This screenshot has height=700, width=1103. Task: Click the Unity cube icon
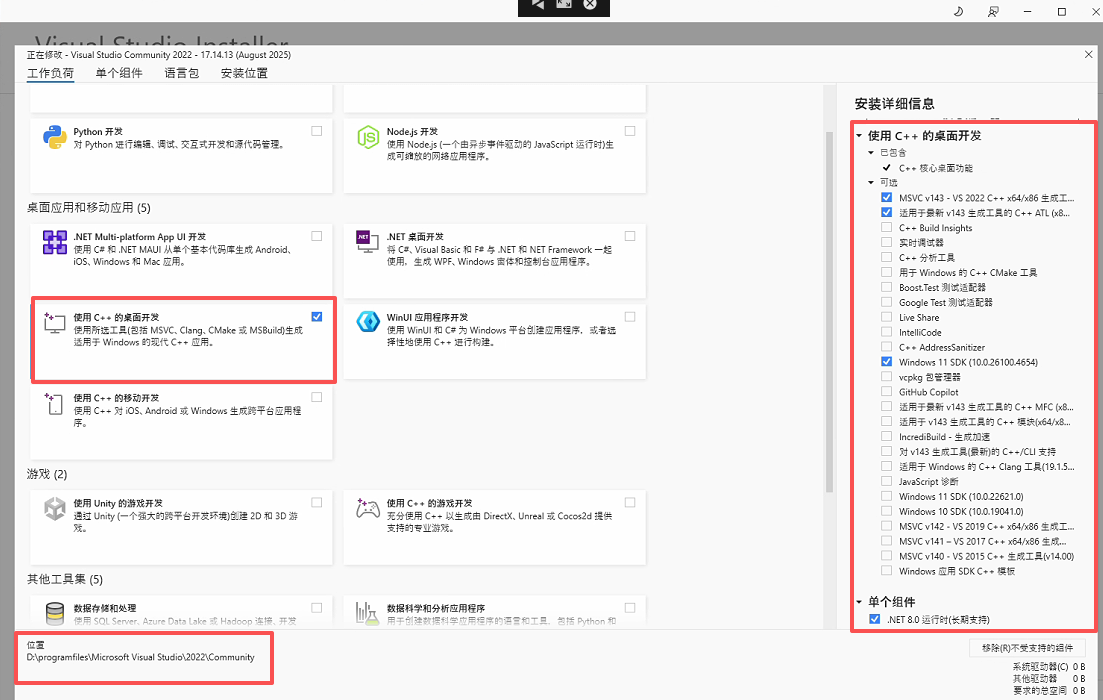(x=56, y=510)
